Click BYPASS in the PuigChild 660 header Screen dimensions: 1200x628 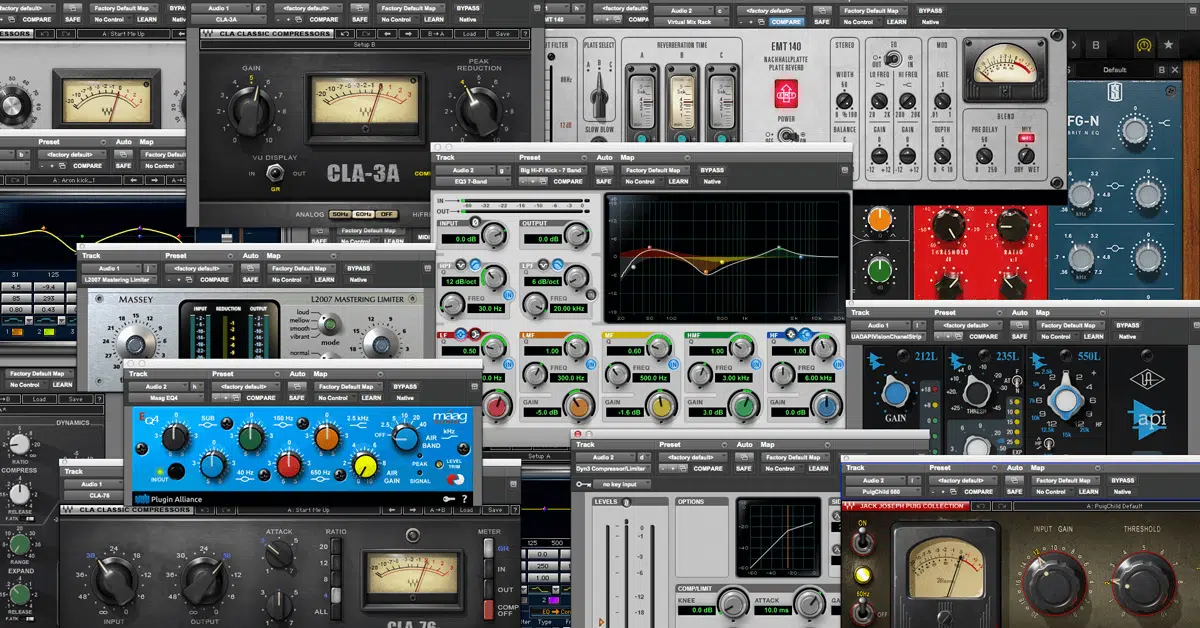coord(1123,480)
